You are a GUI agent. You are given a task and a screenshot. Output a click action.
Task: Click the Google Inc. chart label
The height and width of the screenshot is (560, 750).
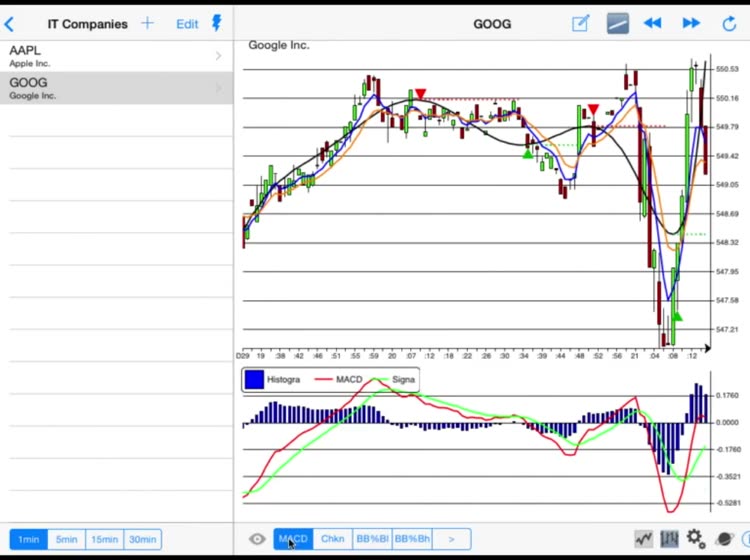click(x=279, y=45)
